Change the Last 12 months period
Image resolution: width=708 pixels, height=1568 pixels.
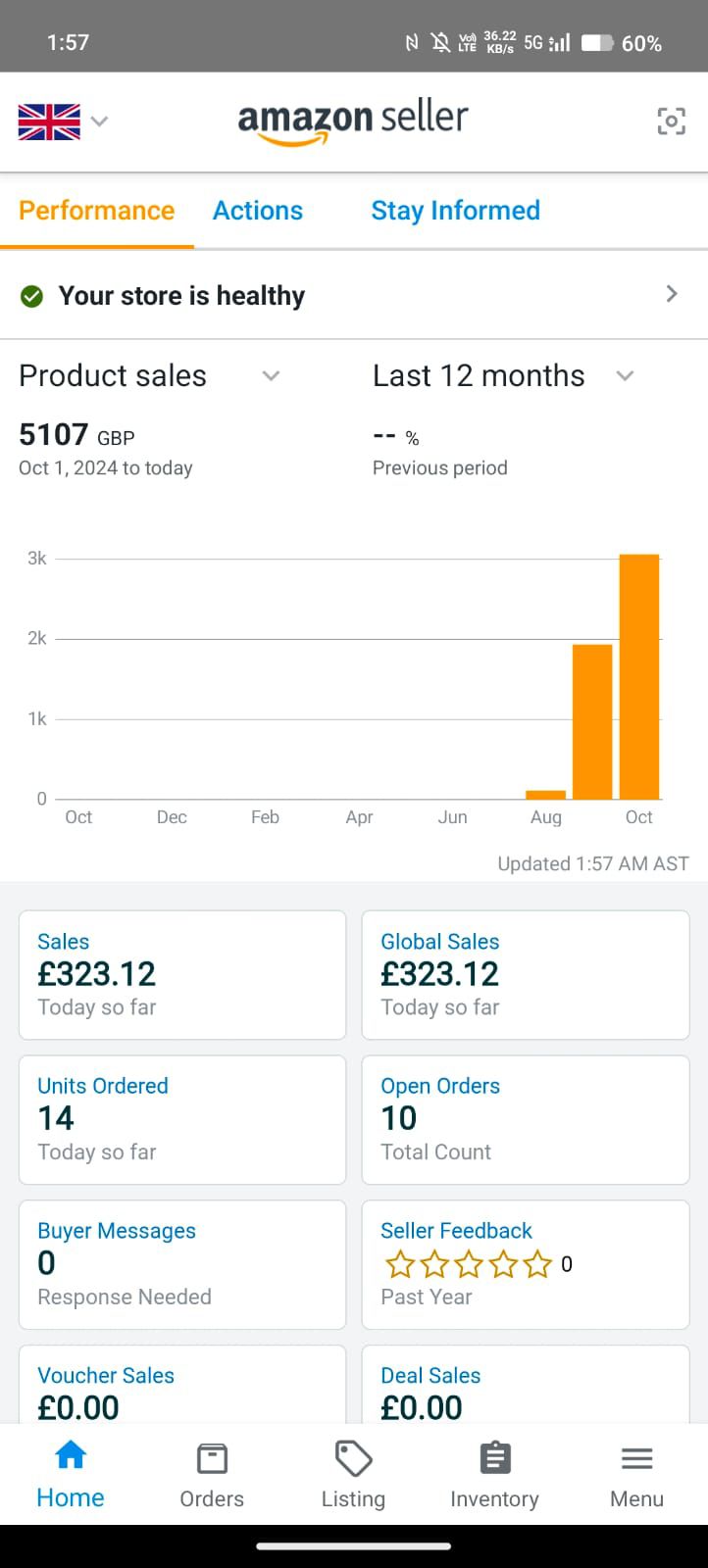click(625, 375)
